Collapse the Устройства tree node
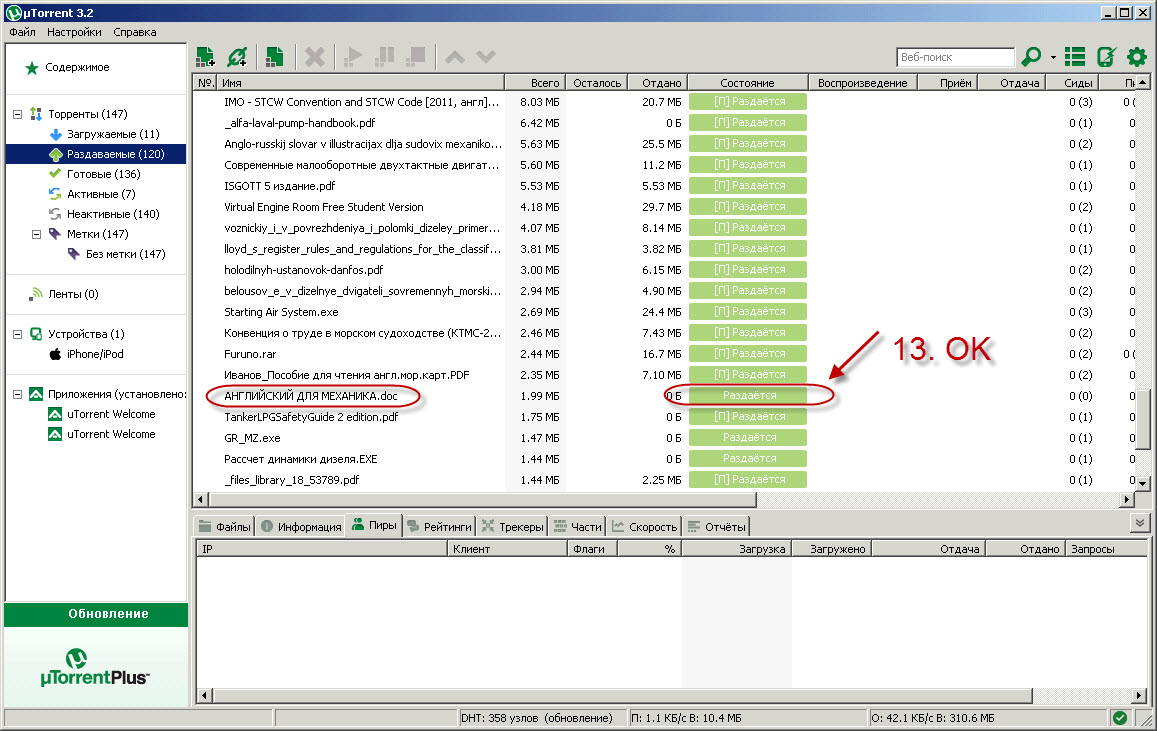 pyautogui.click(x=17, y=334)
